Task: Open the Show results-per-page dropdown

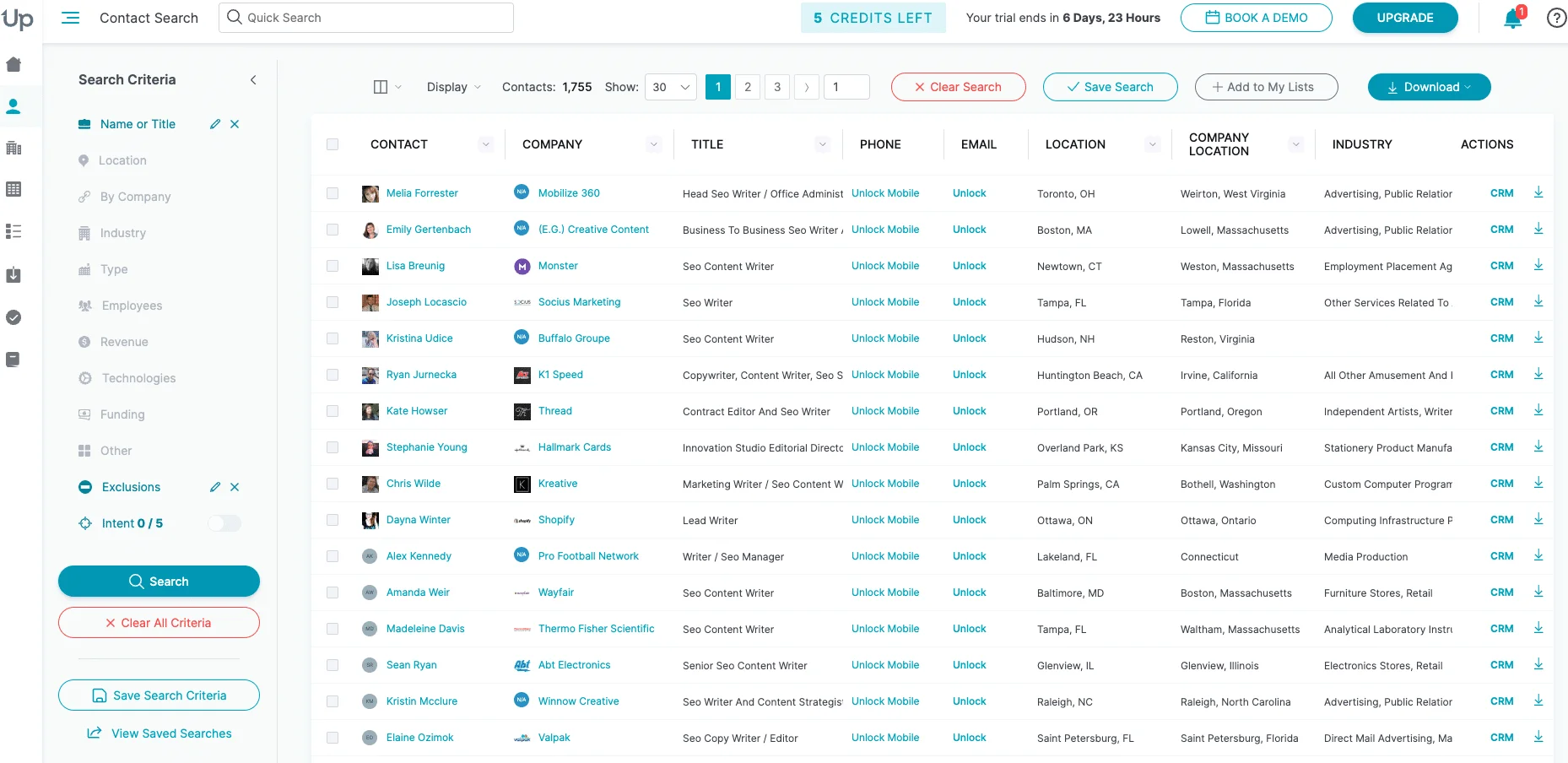Action: coord(671,87)
